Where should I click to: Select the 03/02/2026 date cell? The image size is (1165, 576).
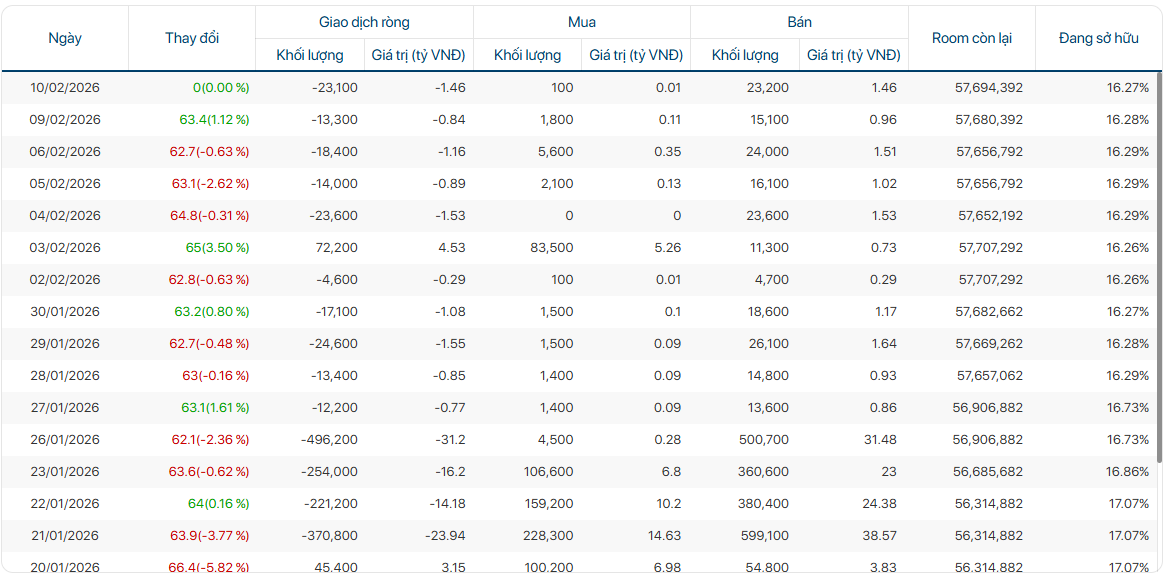[x=66, y=248]
